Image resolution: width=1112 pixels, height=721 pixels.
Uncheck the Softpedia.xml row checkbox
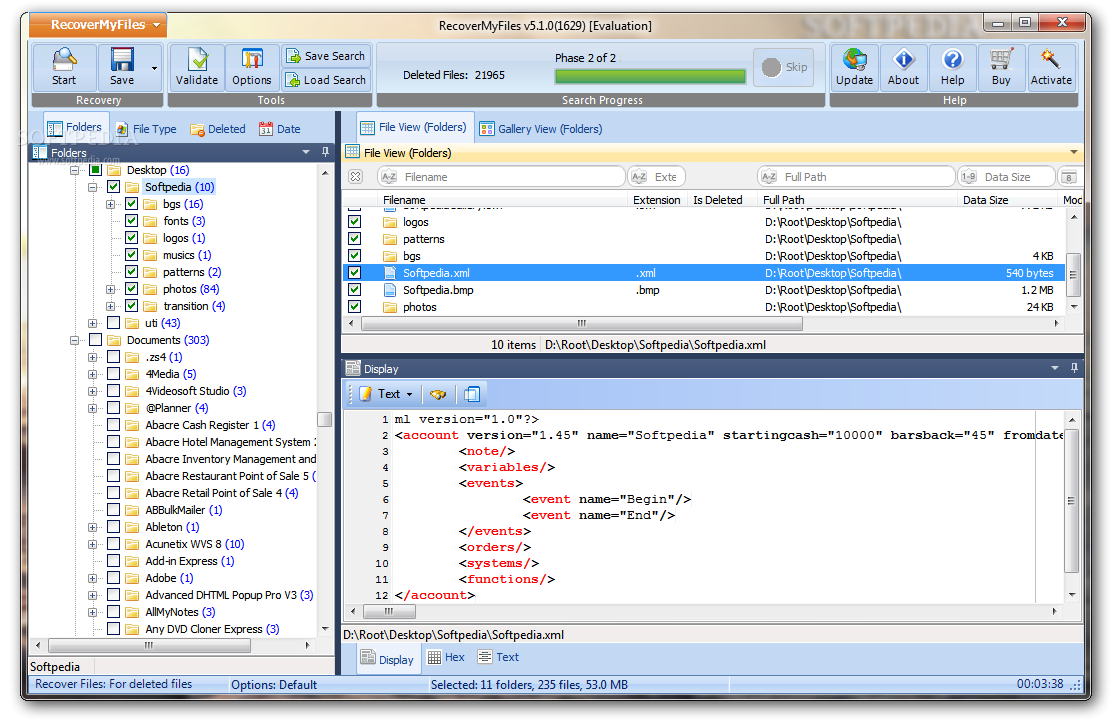pyautogui.click(x=355, y=273)
